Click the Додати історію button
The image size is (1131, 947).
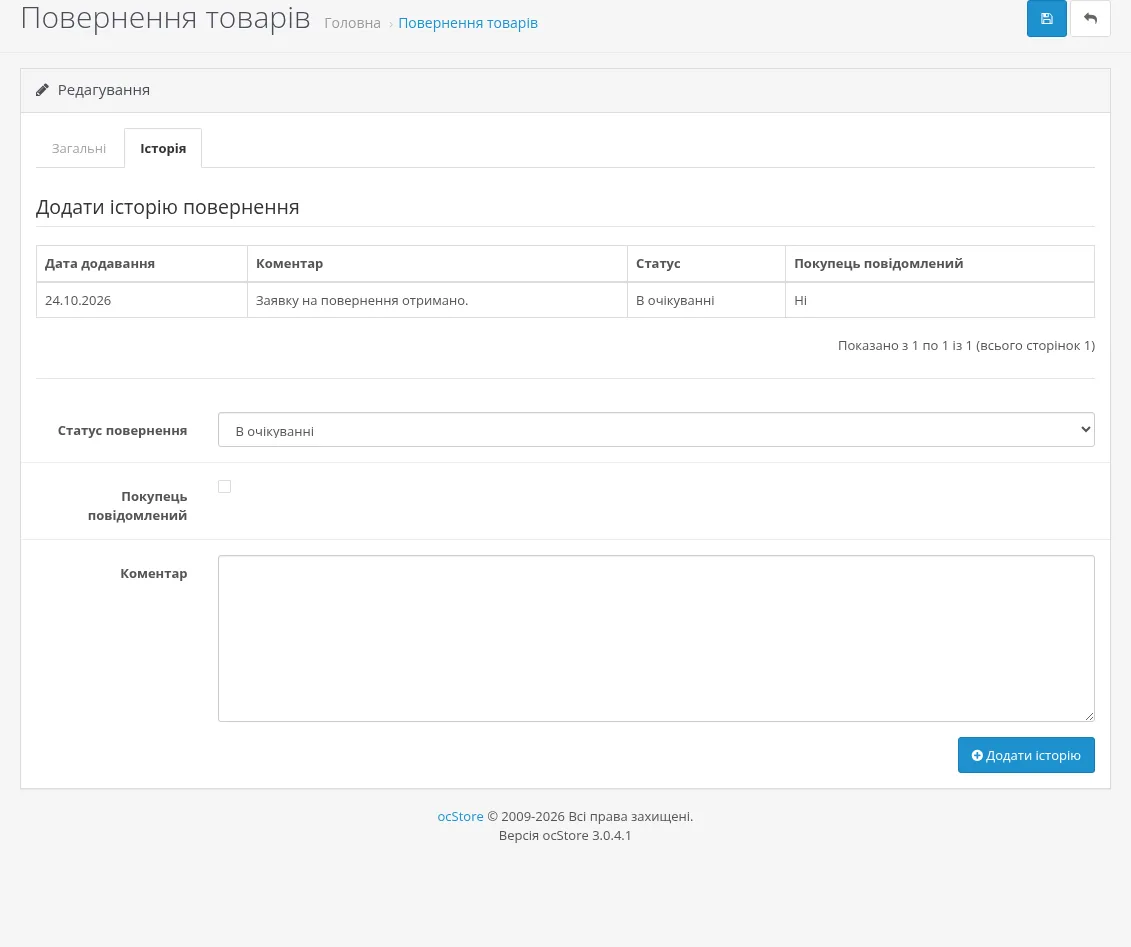click(x=1026, y=755)
